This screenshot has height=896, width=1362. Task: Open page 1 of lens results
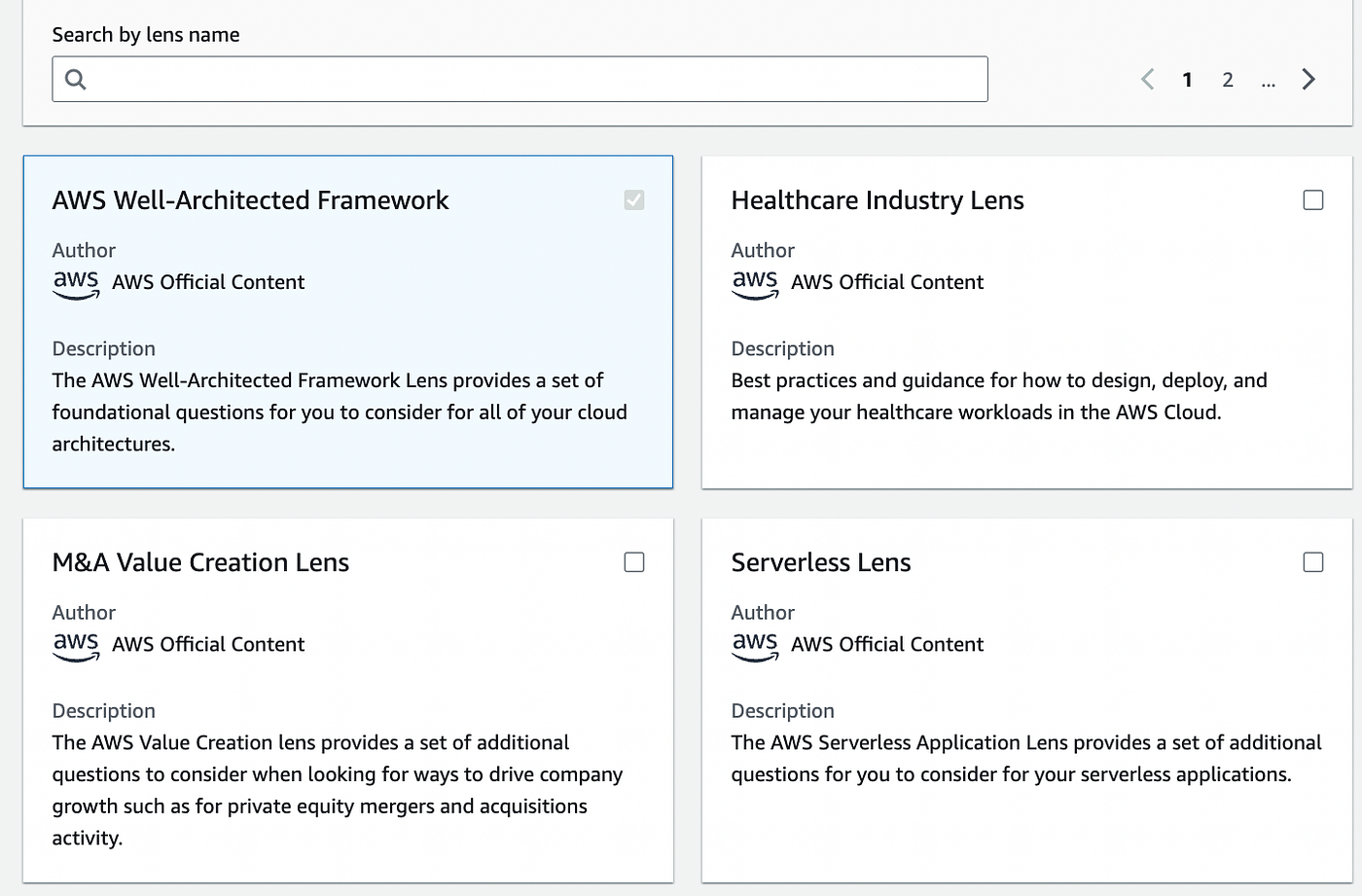(1188, 80)
